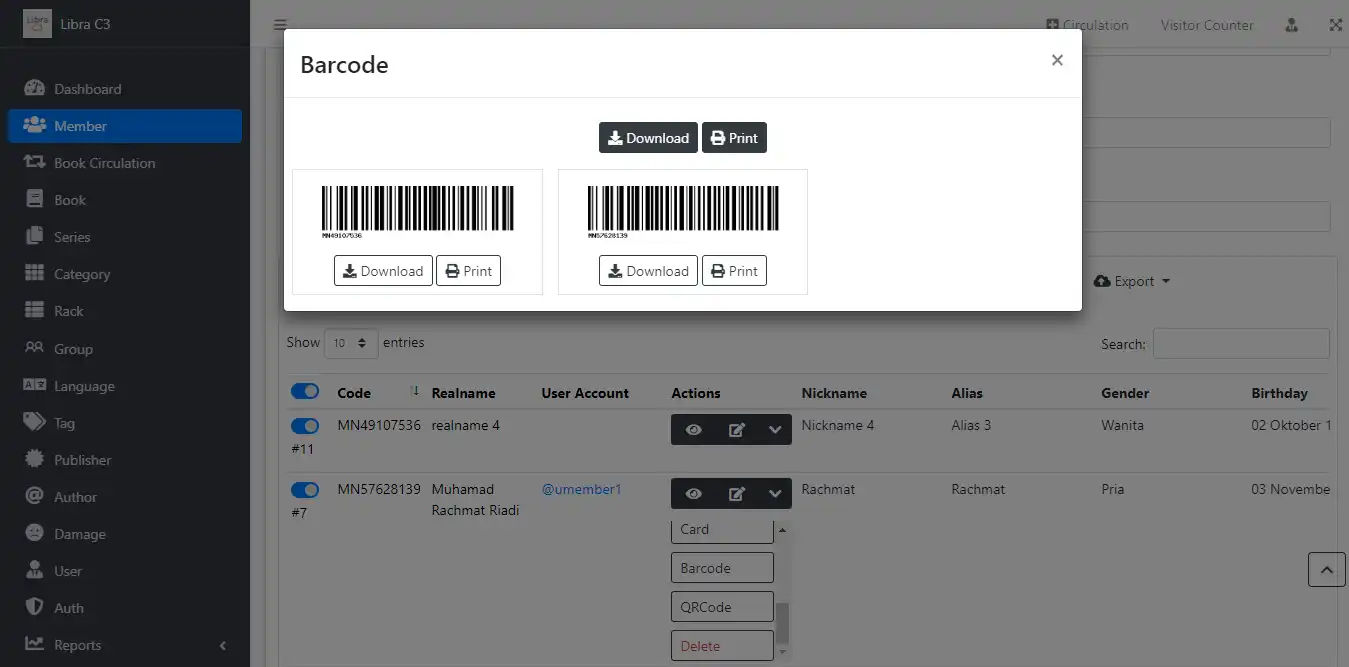This screenshot has width=1349, height=667.
Task: Go to the Book section
Action: [125, 200]
